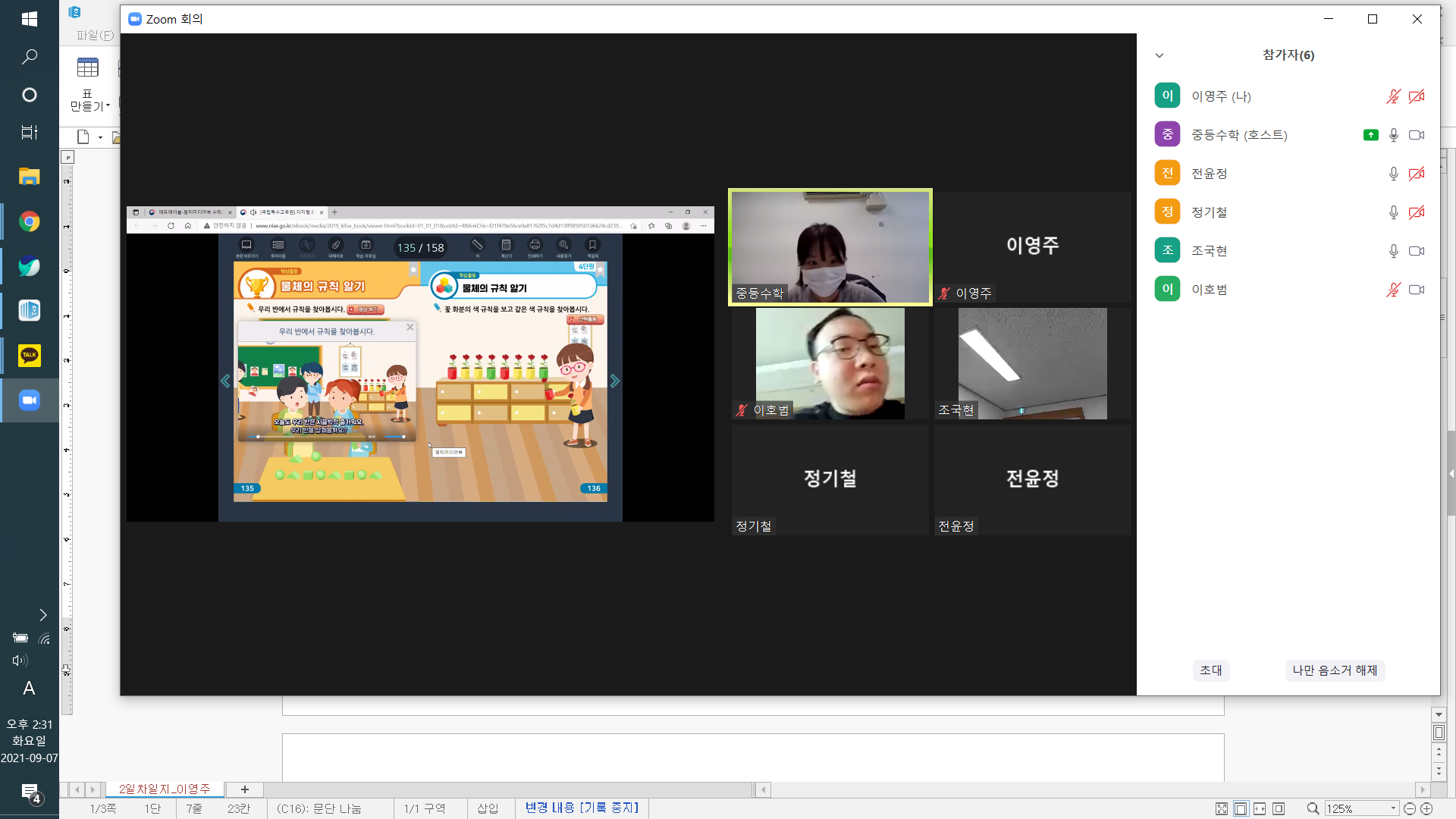Image resolution: width=1456 pixels, height=819 pixels.
Task: Click the IME 'A' language indicator
Action: [29, 689]
